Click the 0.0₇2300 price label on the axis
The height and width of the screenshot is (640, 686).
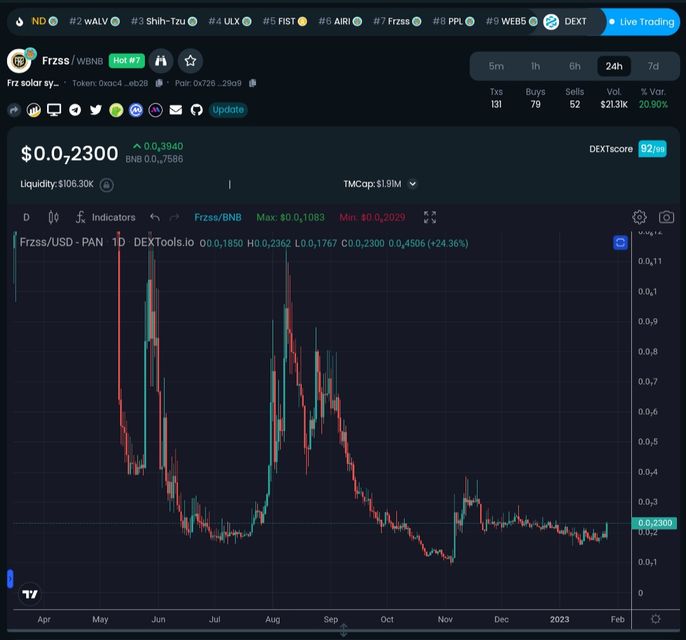[x=654, y=523]
